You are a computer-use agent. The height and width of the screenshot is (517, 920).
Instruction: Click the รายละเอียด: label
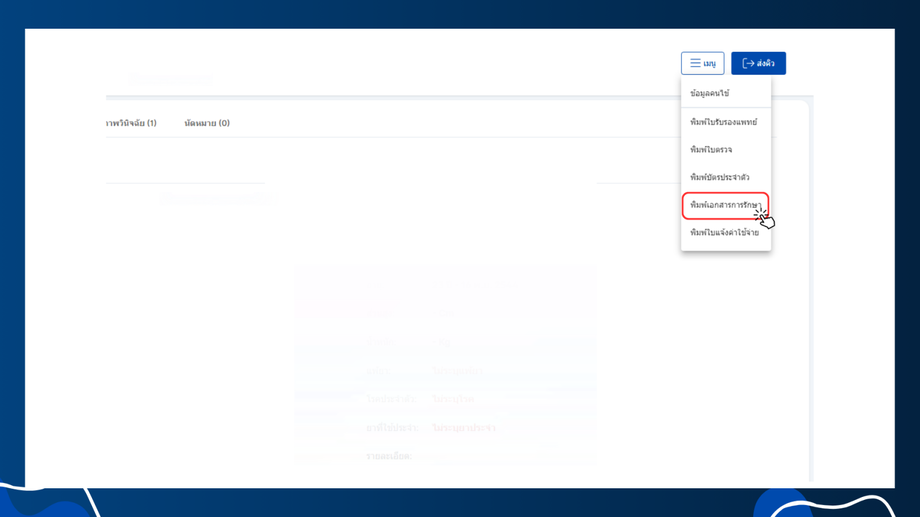point(389,456)
